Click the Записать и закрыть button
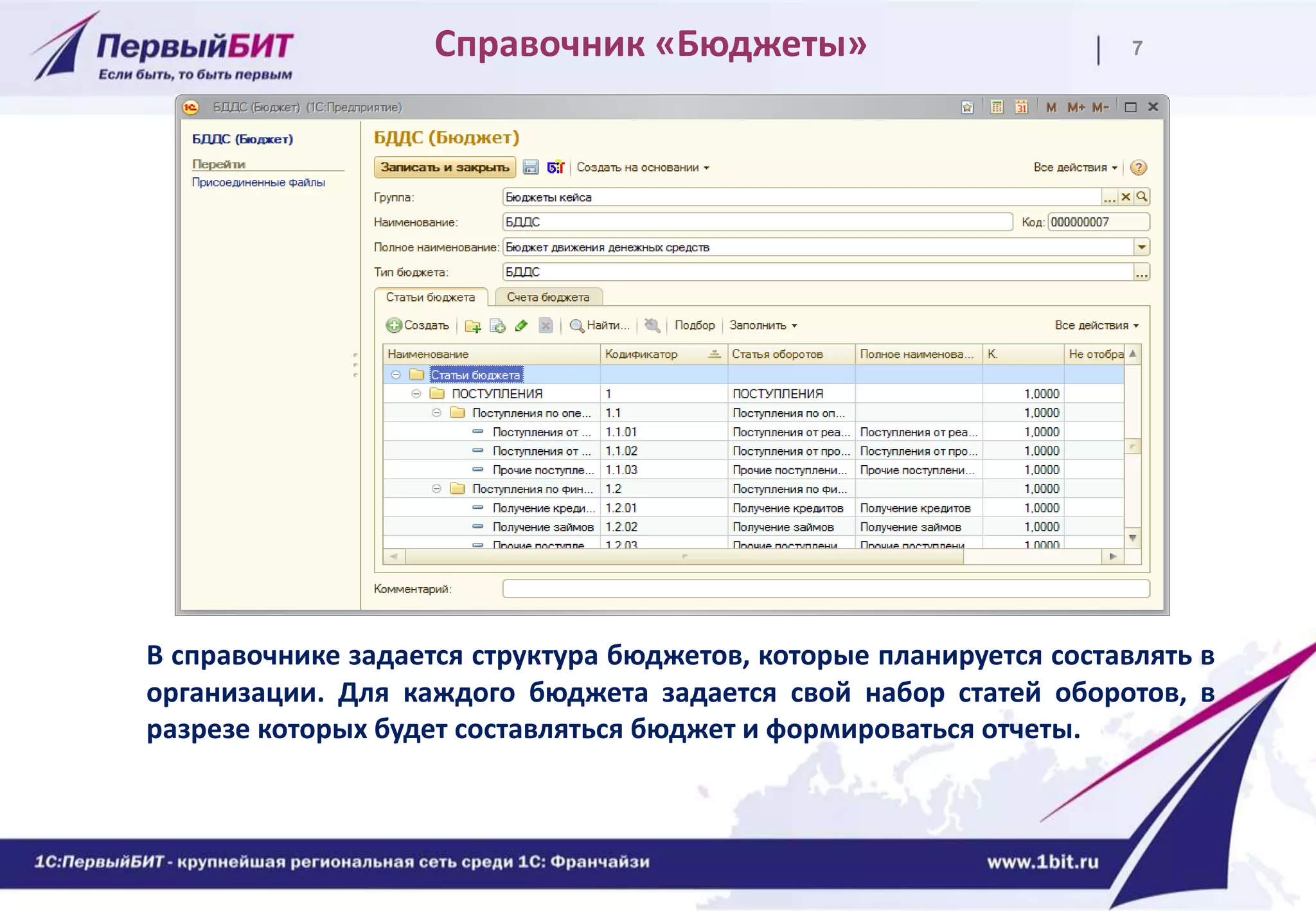 (x=445, y=168)
